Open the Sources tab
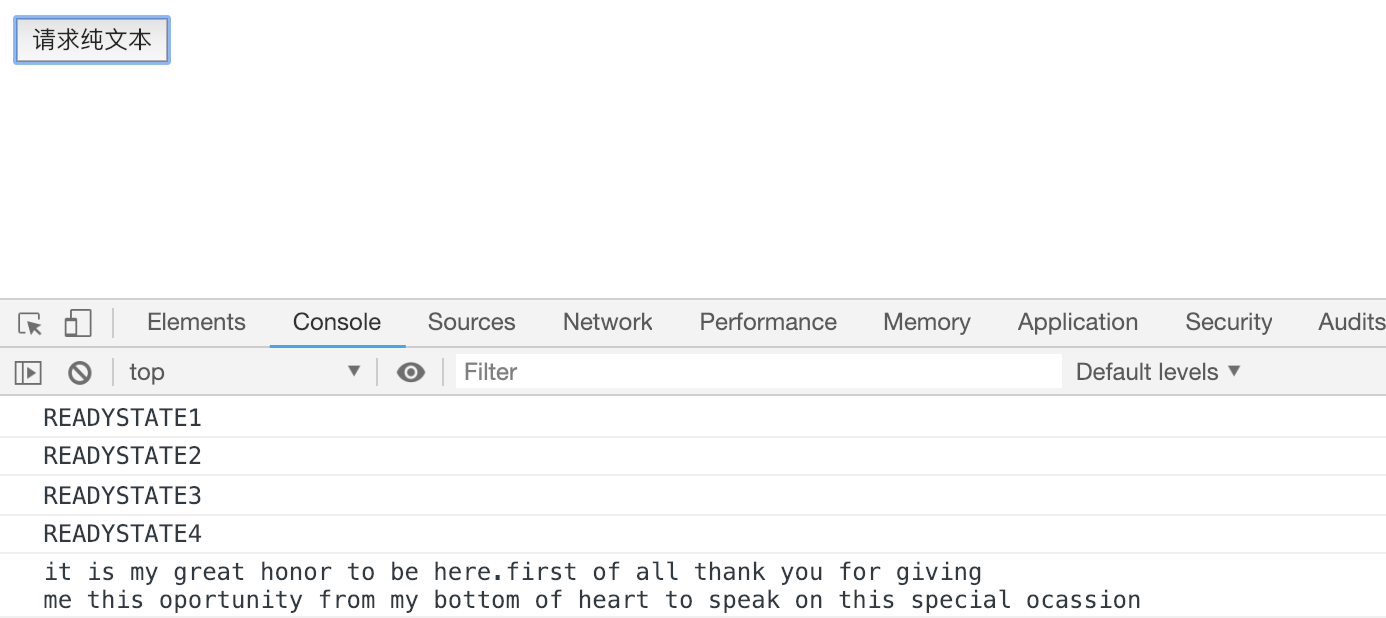The height and width of the screenshot is (618, 1386). coord(471,322)
